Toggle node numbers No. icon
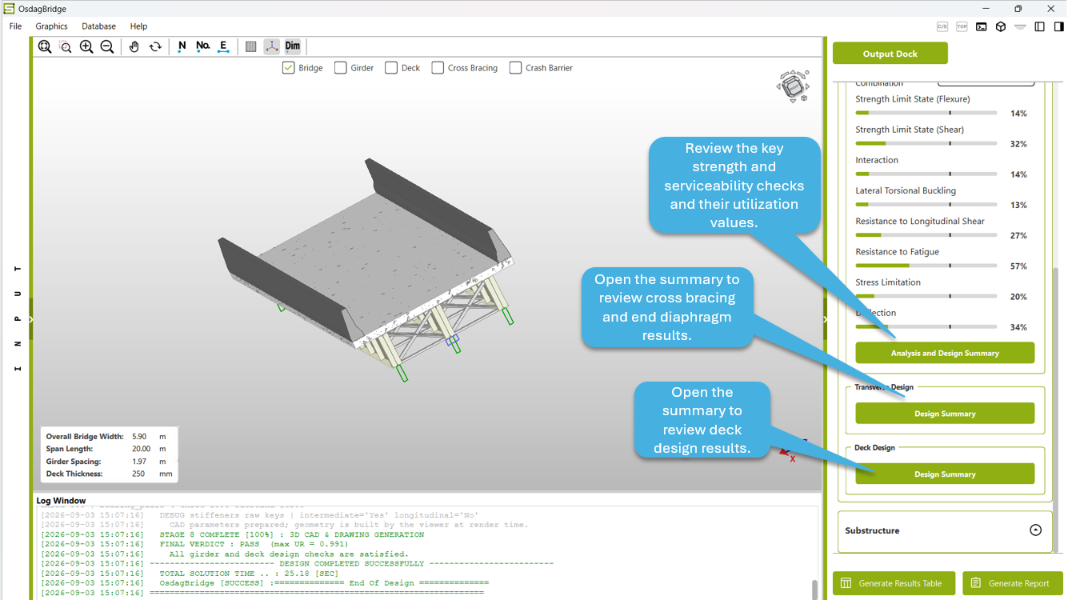Screen dimensions: 1067x600 click(x=203, y=46)
